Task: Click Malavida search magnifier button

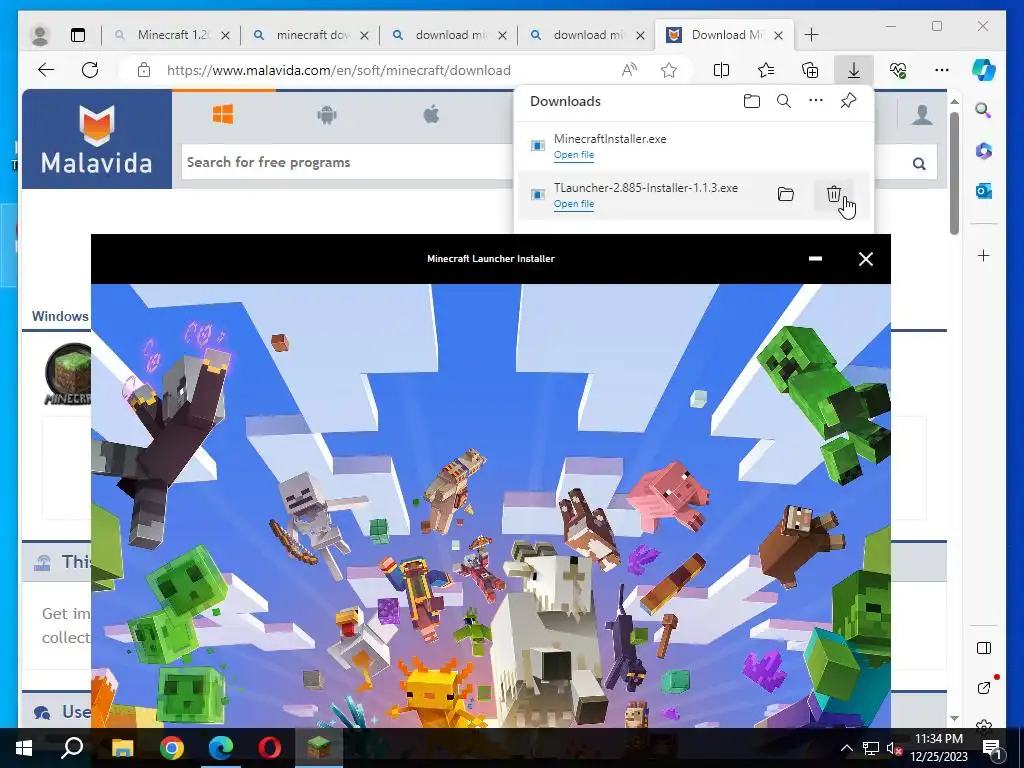Action: point(919,163)
